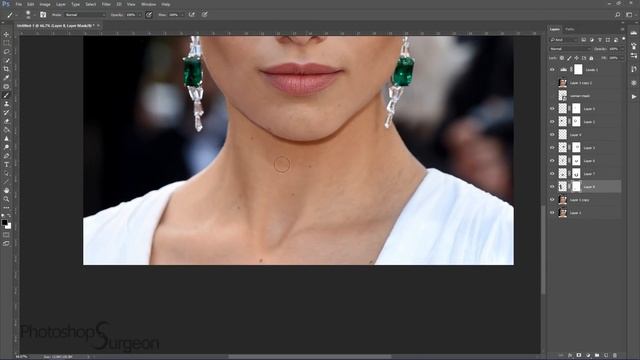Select the Horizontal Type tool
Image resolution: width=640 pixels, height=360 pixels.
click(6, 164)
